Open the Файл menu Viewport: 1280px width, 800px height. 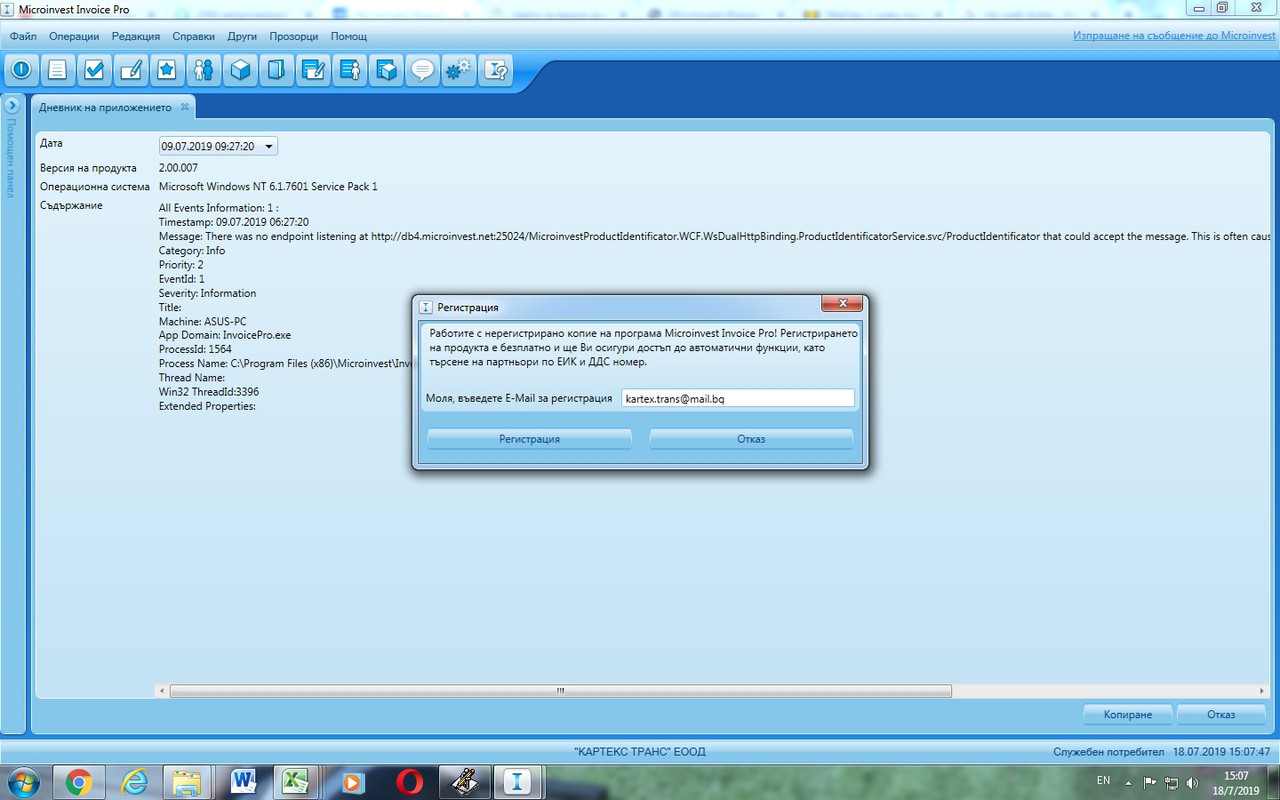tap(23, 36)
